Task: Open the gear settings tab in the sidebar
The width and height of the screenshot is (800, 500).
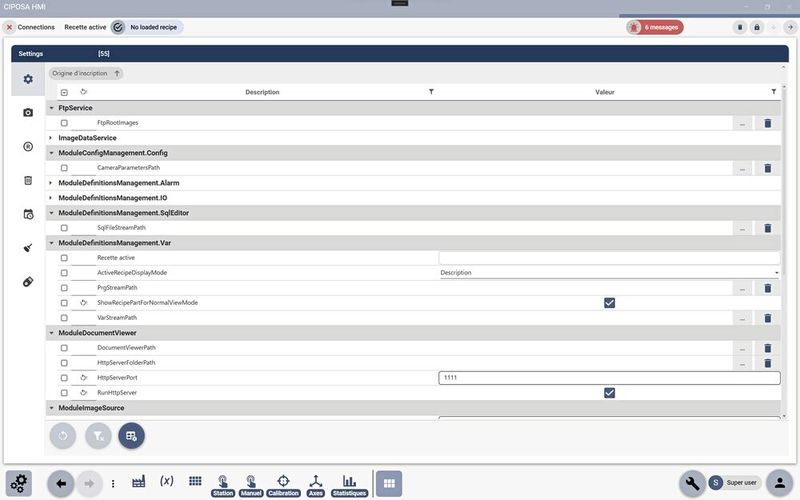Action: (x=28, y=79)
